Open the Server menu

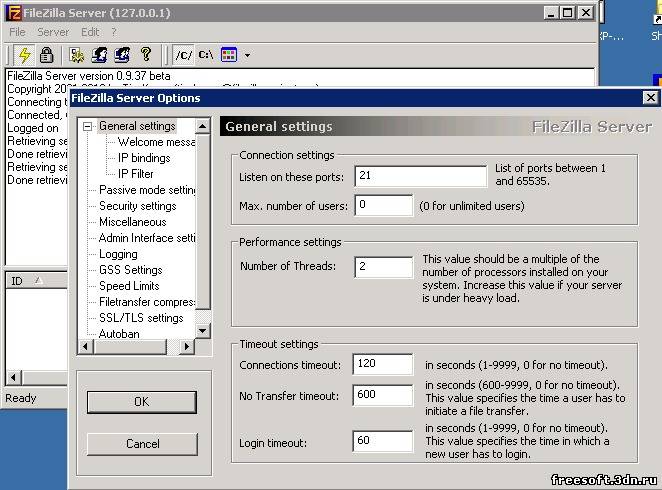point(53,32)
